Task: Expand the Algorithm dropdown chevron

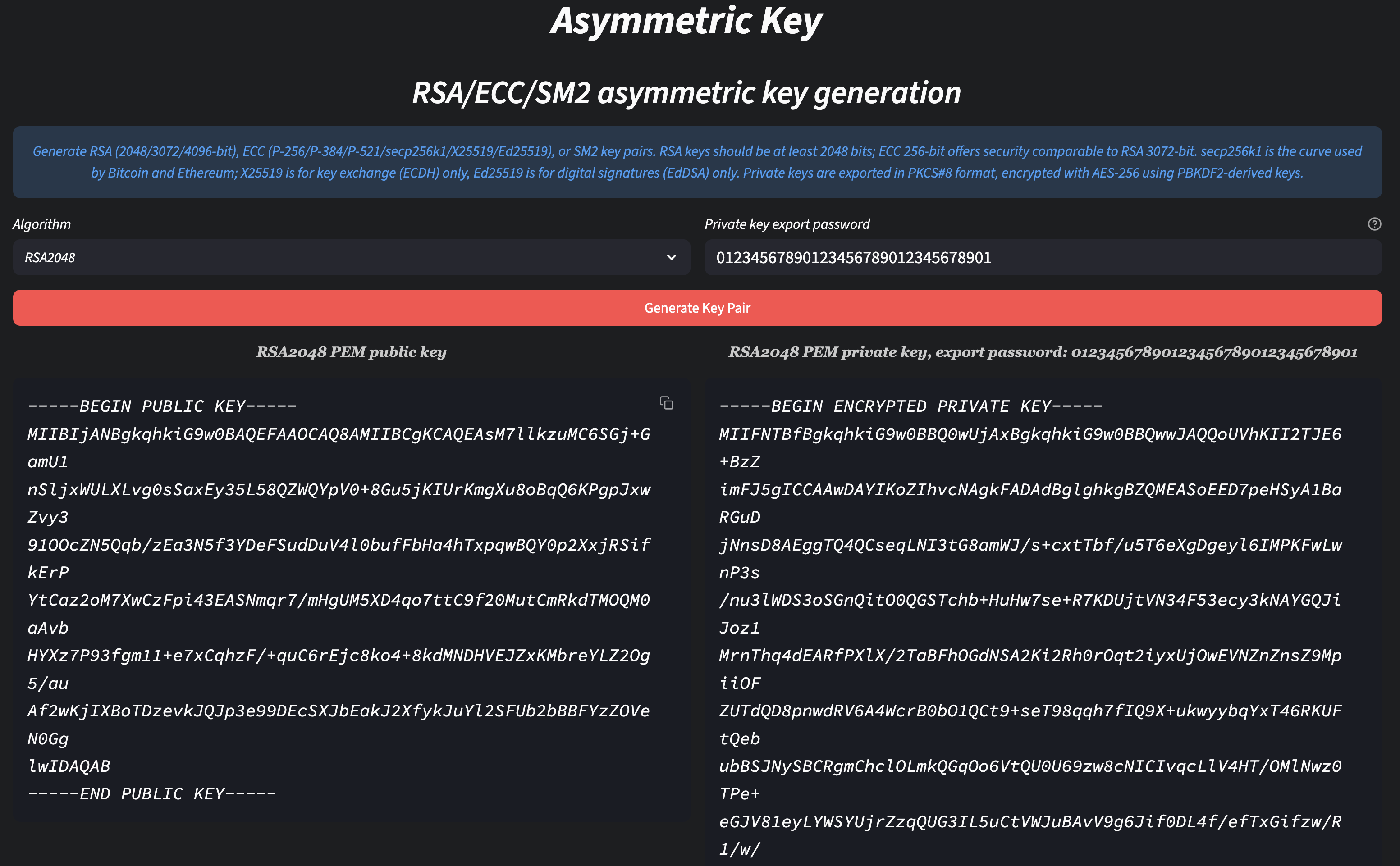Action: (671, 257)
